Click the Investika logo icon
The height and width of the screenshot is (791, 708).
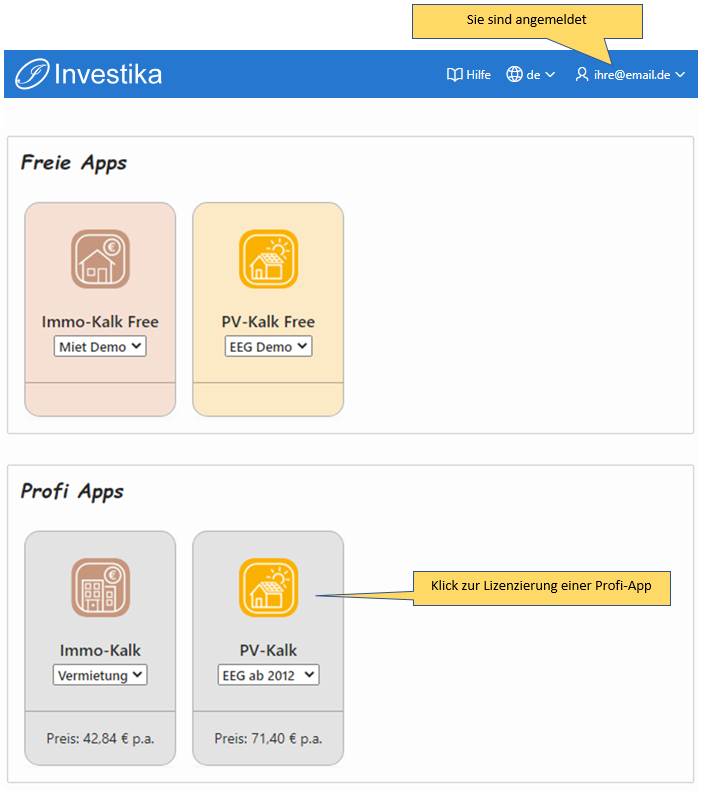[x=32, y=74]
